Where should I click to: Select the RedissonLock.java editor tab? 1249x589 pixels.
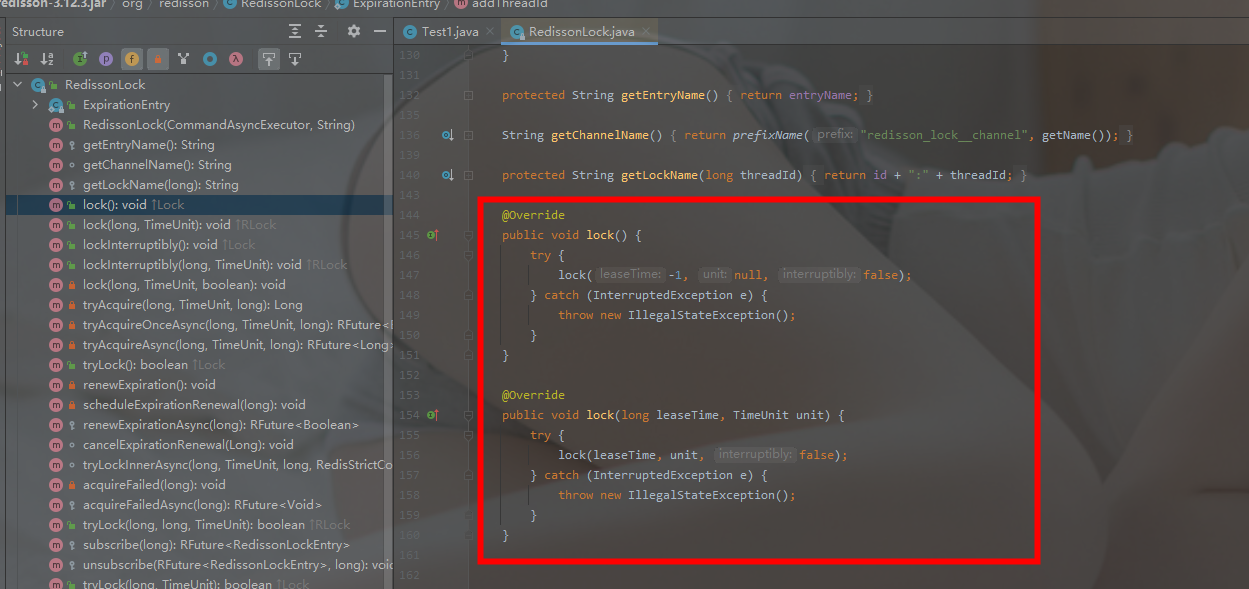click(580, 32)
